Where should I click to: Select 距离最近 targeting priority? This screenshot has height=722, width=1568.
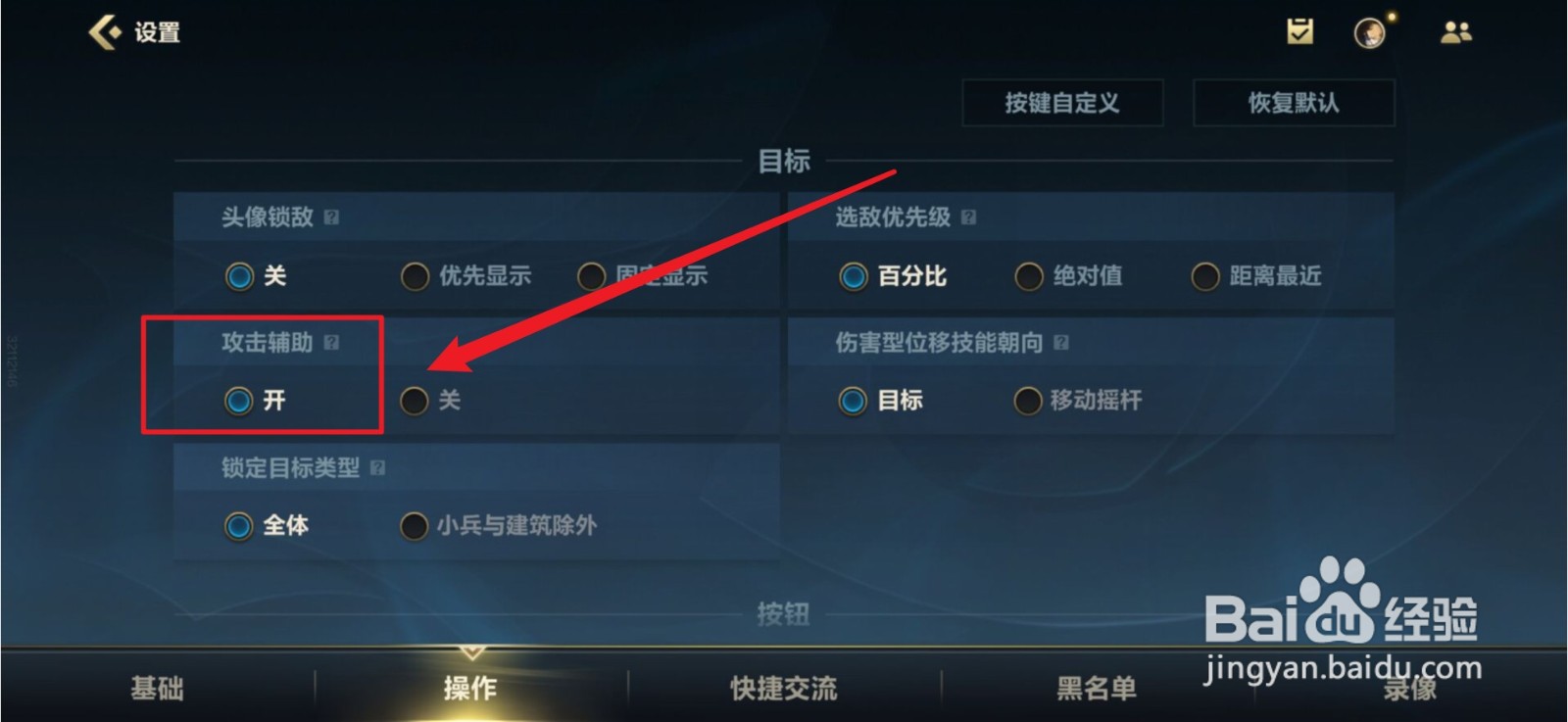coord(1256,276)
